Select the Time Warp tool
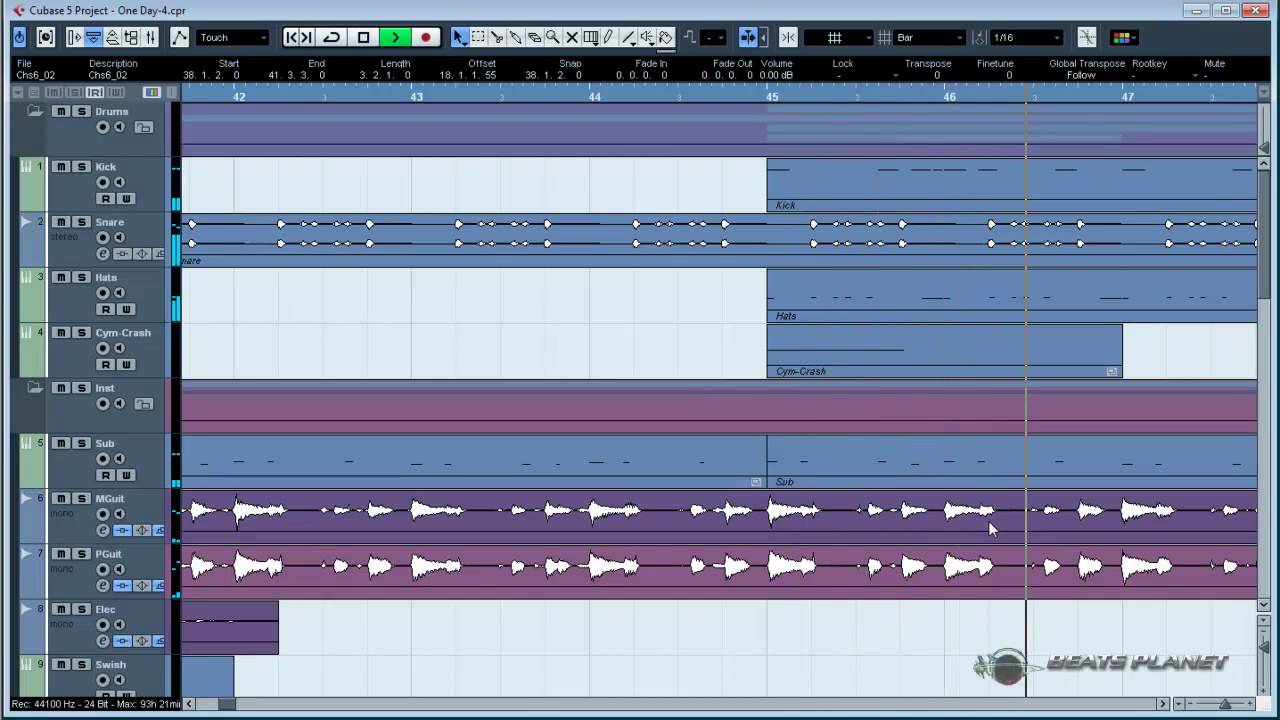The image size is (1280, 720). click(x=590, y=37)
